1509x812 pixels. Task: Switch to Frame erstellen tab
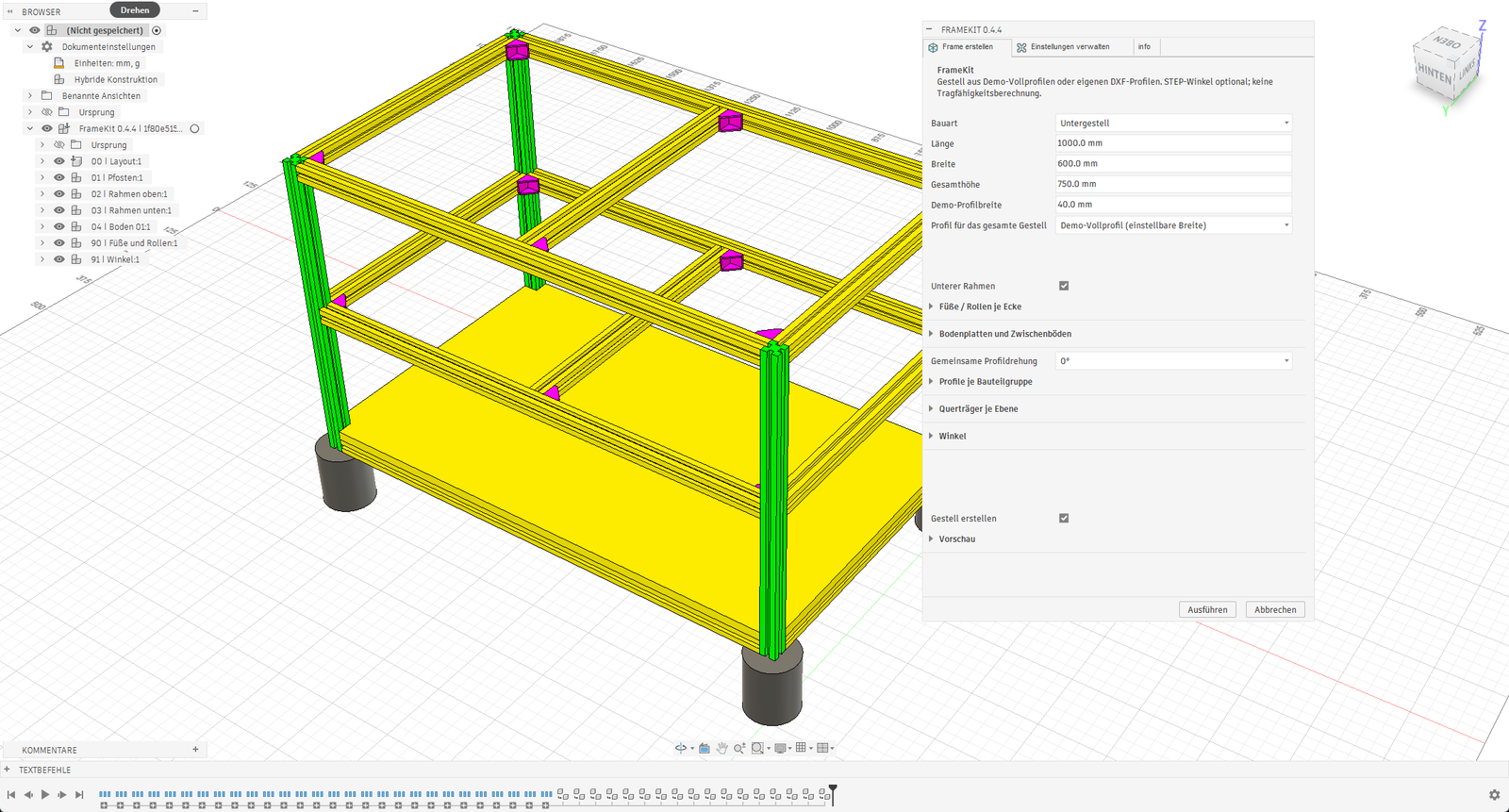(x=967, y=47)
